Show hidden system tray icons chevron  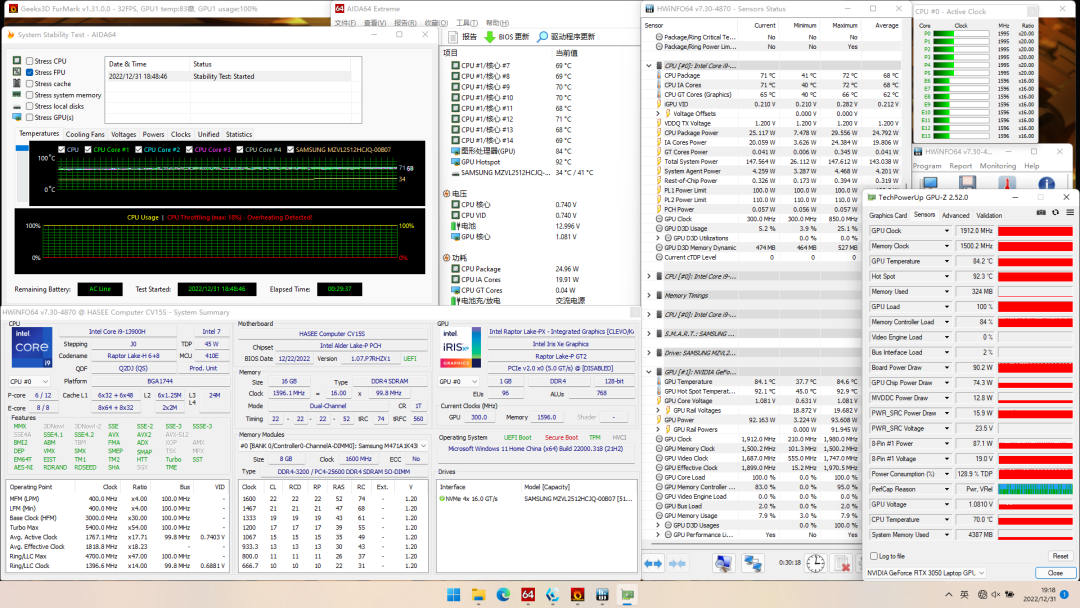pyautogui.click(x=949, y=594)
